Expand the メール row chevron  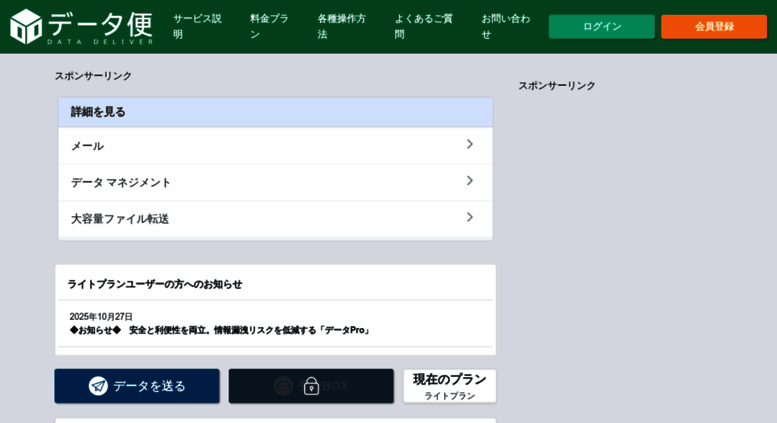click(470, 144)
